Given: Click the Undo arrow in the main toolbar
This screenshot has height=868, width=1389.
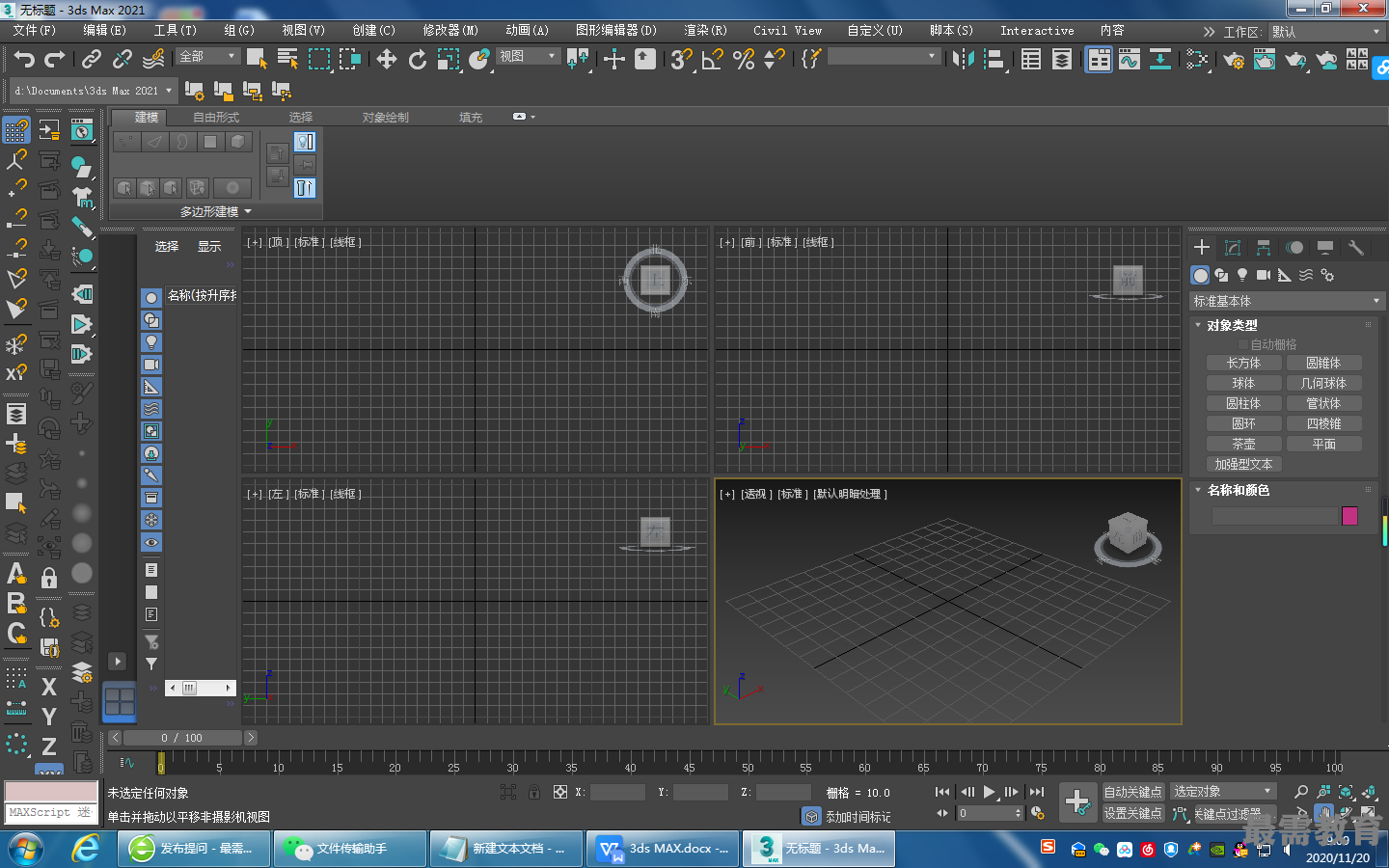Looking at the screenshot, I should coord(24,60).
